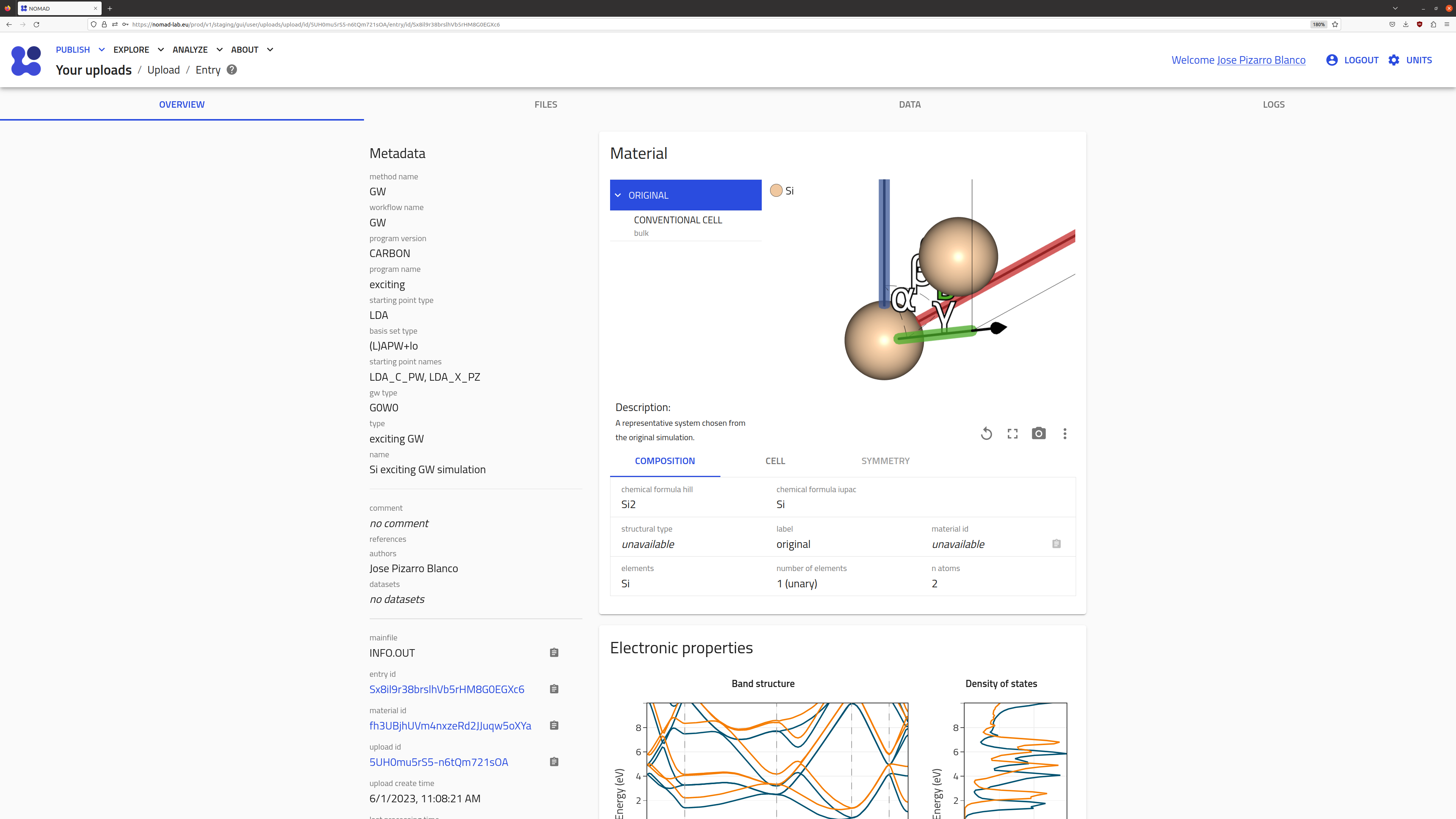The image size is (1456, 819).
Task: Open the browser downloads icon
Action: click(x=1406, y=24)
